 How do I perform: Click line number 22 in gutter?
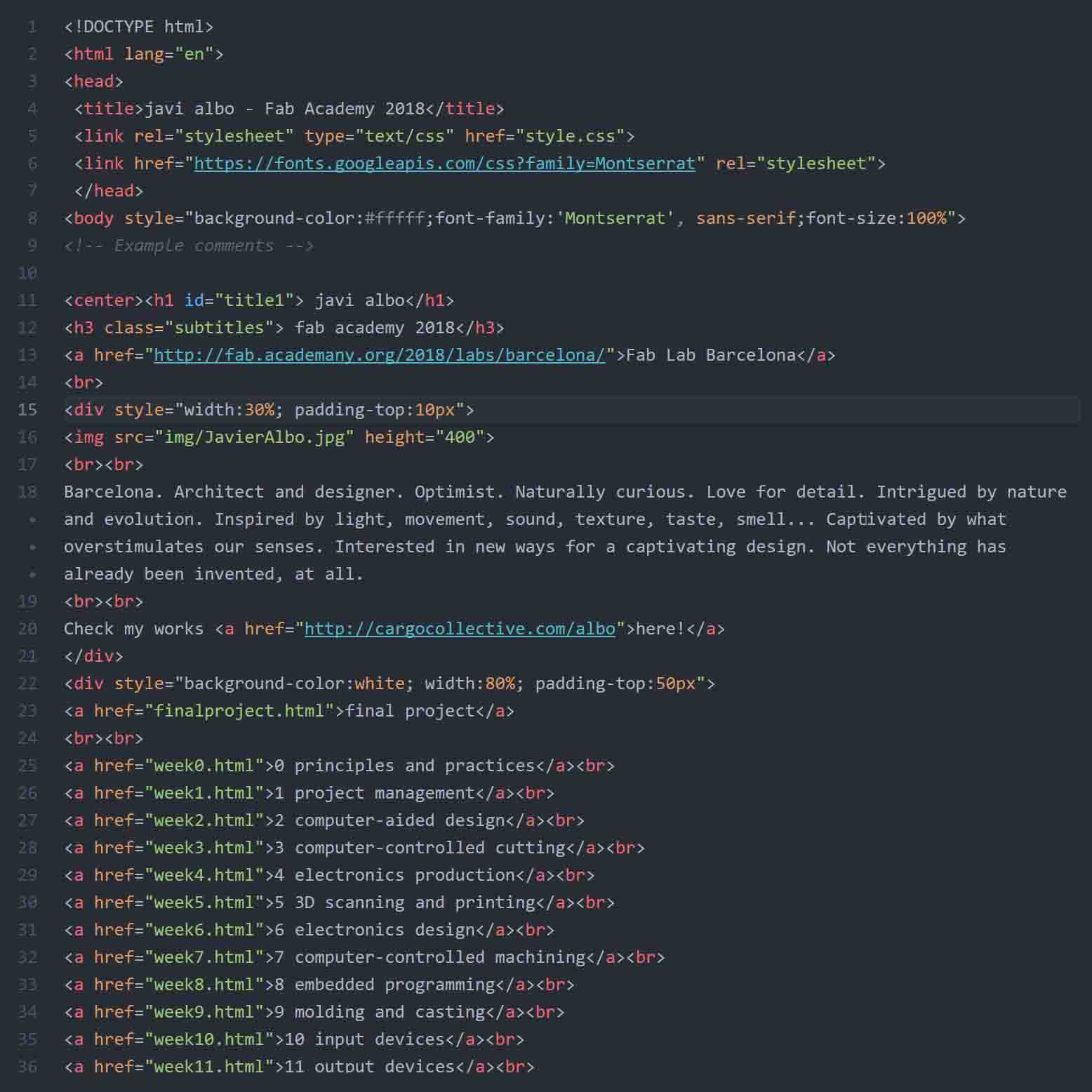click(x=27, y=684)
